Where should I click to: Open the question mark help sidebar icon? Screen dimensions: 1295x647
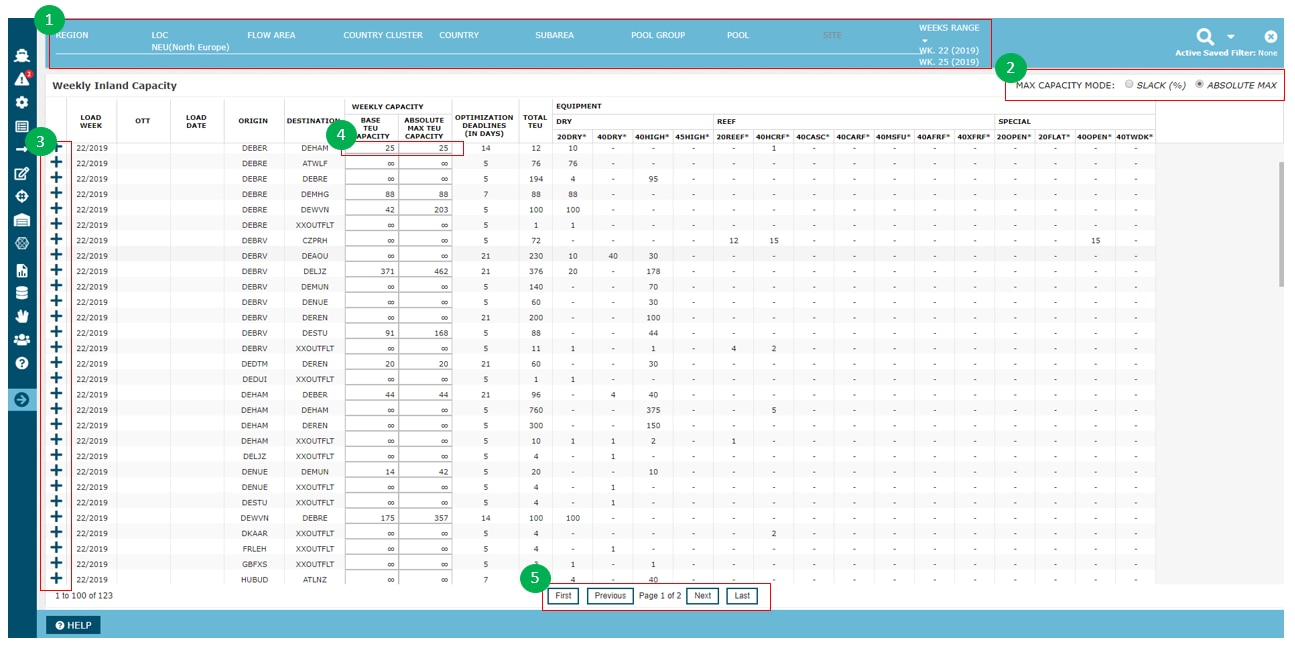point(21,363)
